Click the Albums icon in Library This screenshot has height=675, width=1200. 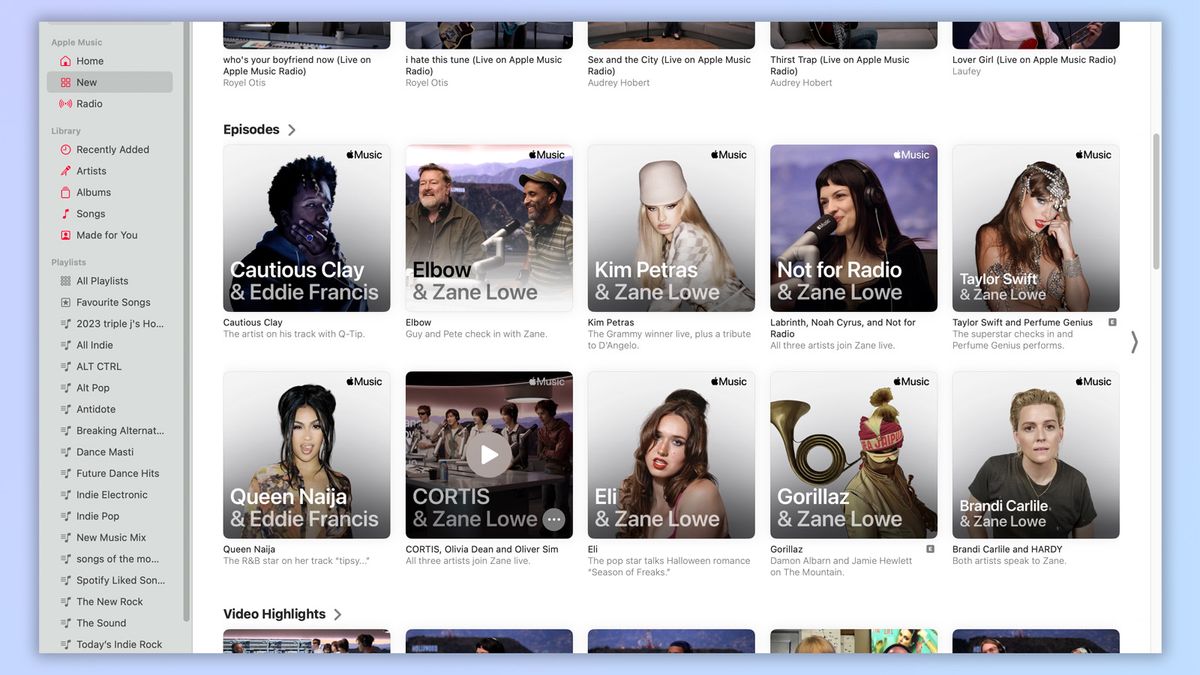pyautogui.click(x=65, y=192)
